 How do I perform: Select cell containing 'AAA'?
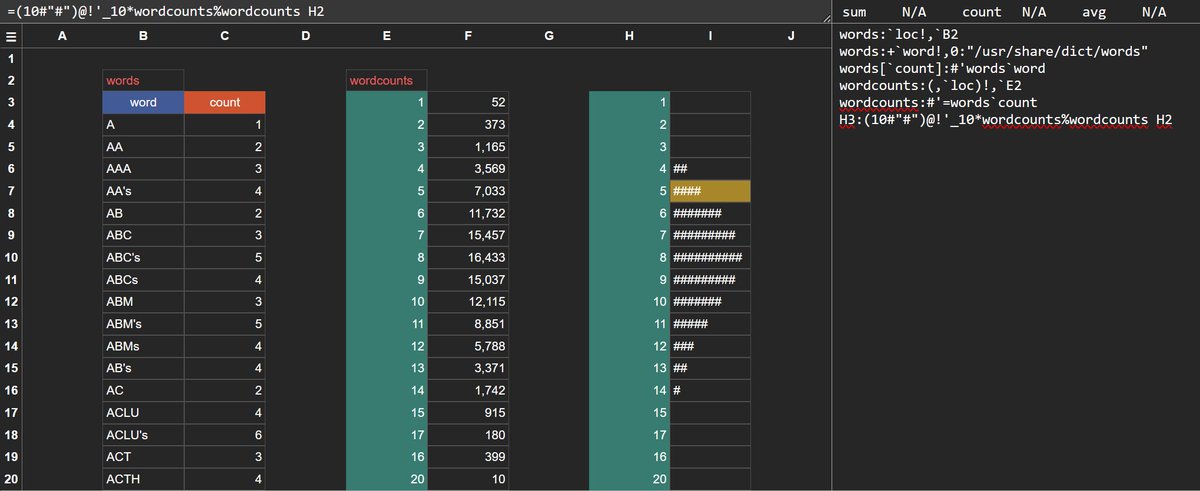(x=143, y=168)
